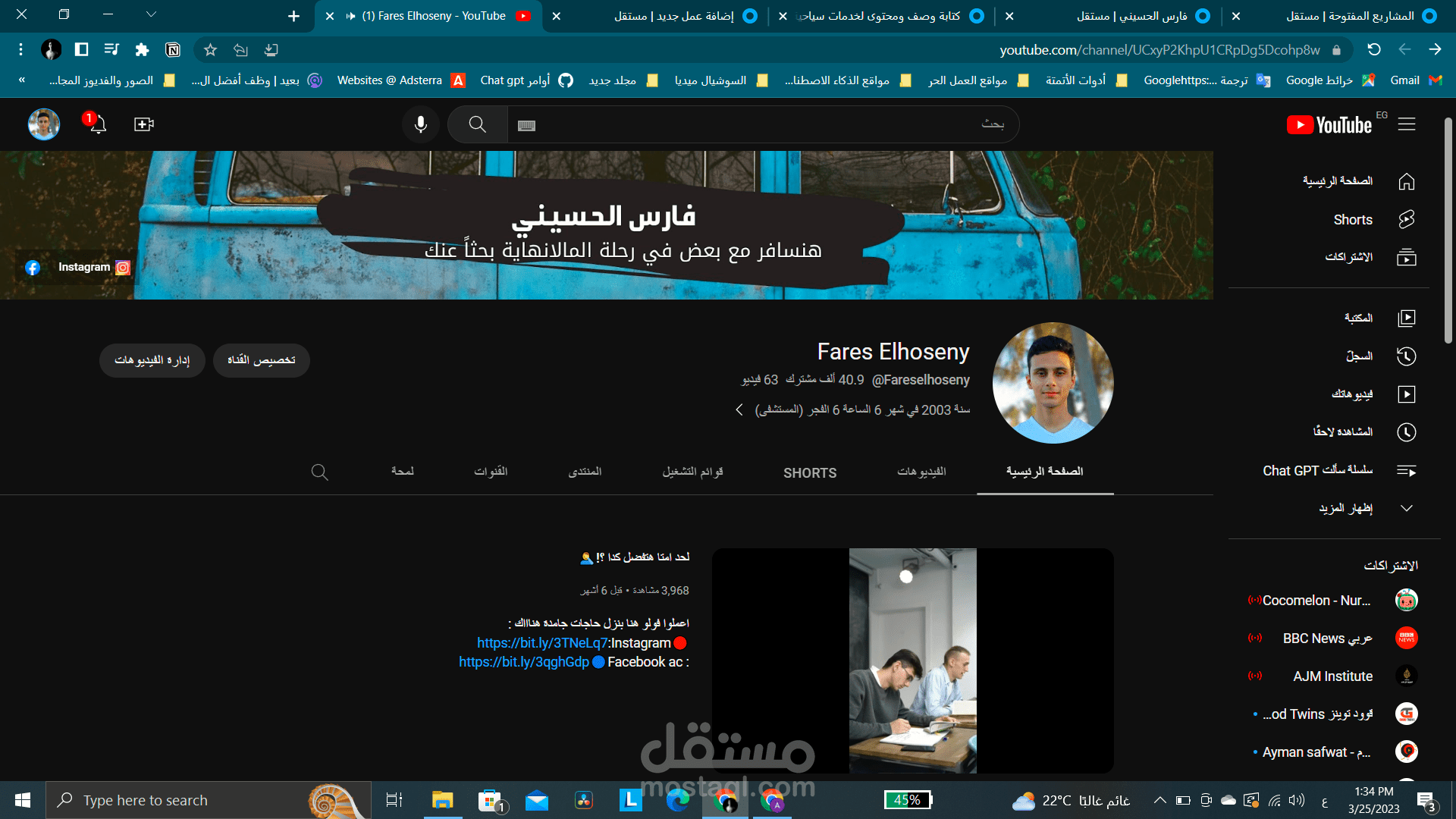1456x819 pixels.
Task: Switch to About tab (لمحة)
Action: point(403,472)
